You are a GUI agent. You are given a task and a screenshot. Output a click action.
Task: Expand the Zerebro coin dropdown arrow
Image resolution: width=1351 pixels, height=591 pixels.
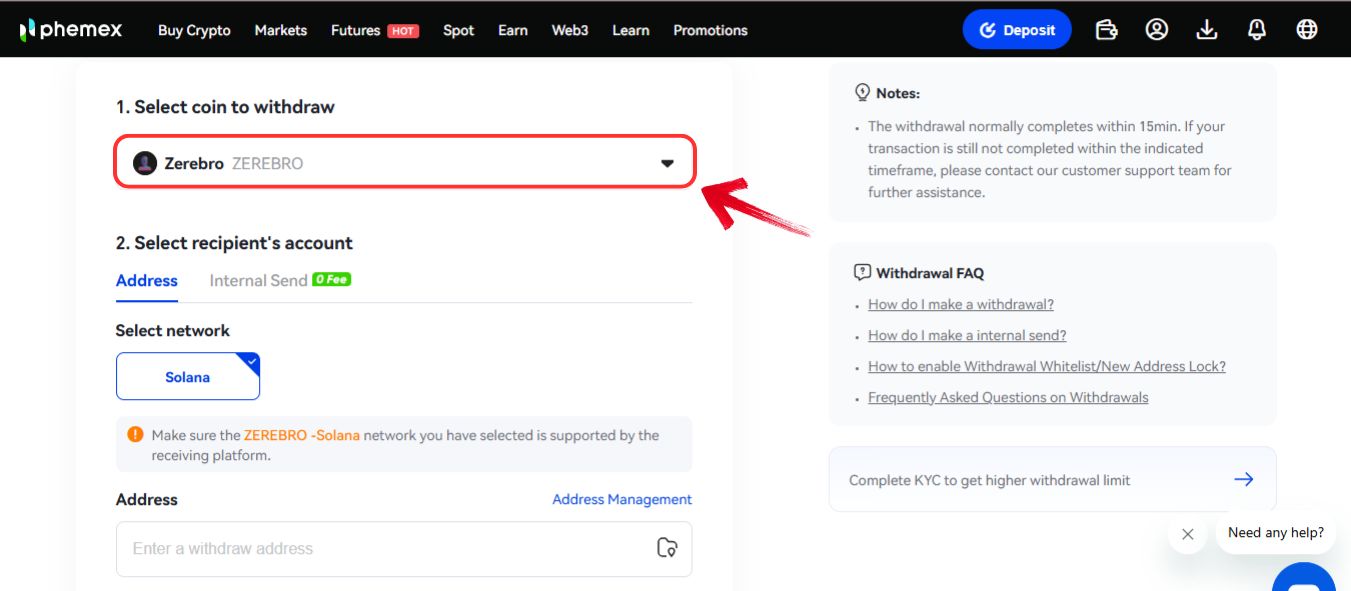(667, 163)
